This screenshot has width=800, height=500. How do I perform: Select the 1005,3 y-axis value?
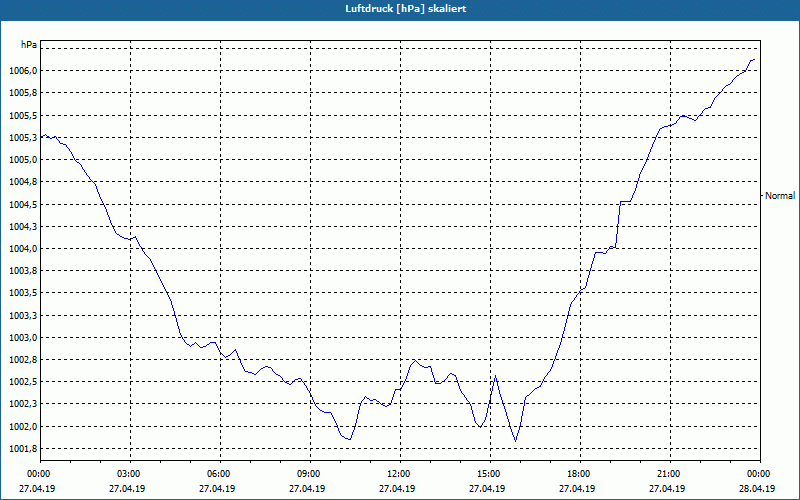coord(23,138)
